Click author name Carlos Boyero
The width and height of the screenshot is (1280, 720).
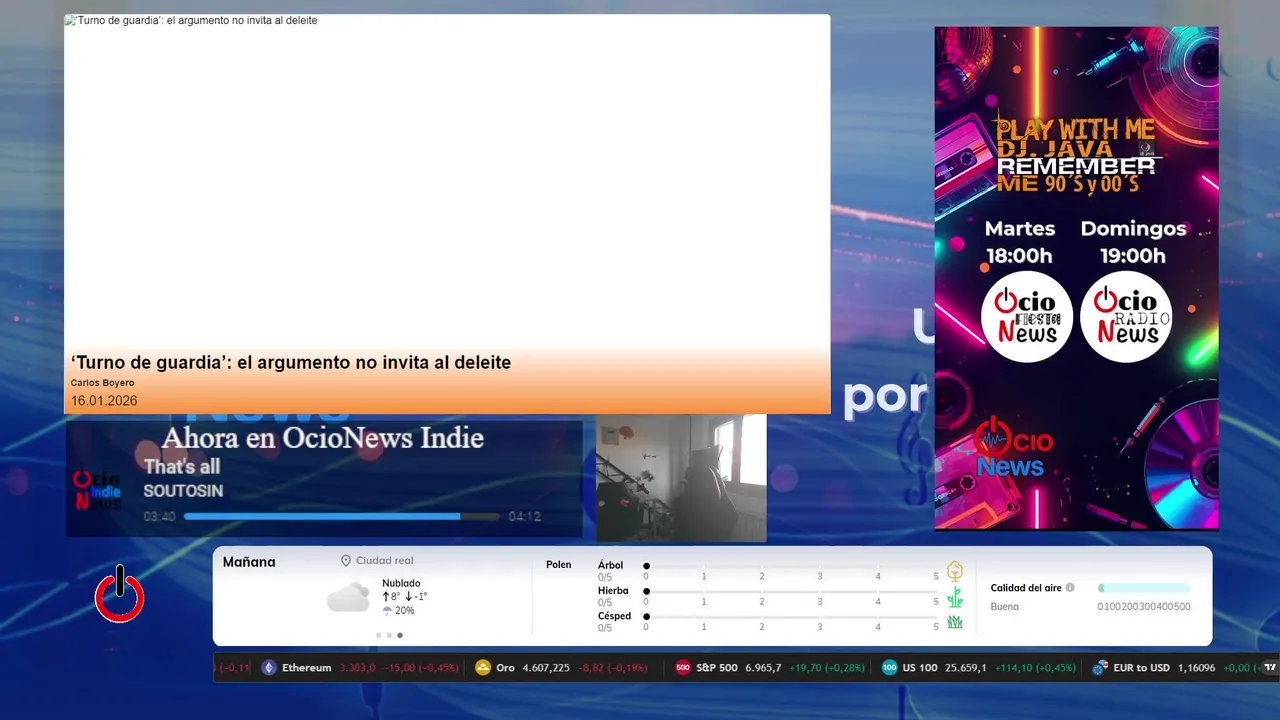[x=102, y=383]
